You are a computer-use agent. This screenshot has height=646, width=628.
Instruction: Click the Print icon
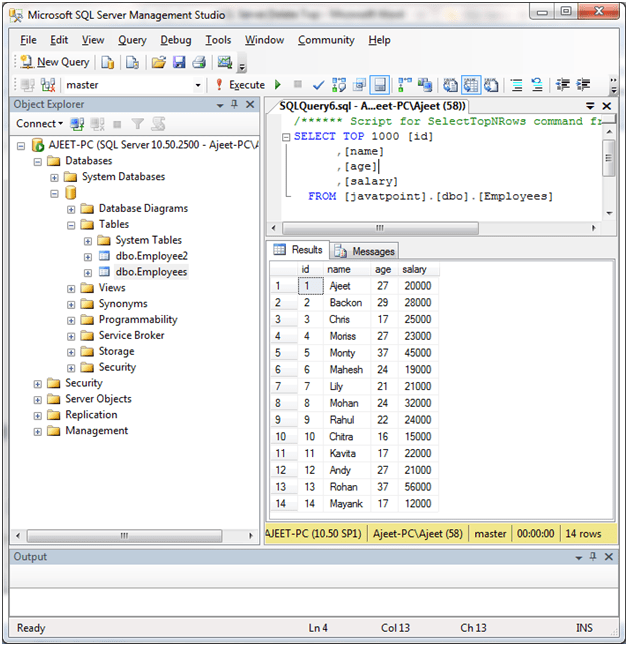(x=199, y=62)
